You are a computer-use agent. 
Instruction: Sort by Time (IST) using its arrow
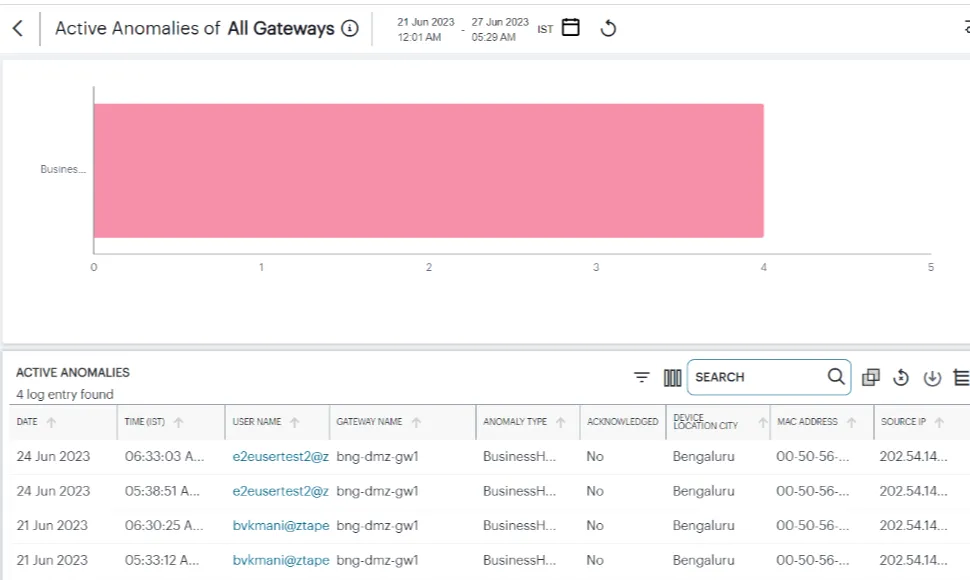pyautogui.click(x=178, y=422)
